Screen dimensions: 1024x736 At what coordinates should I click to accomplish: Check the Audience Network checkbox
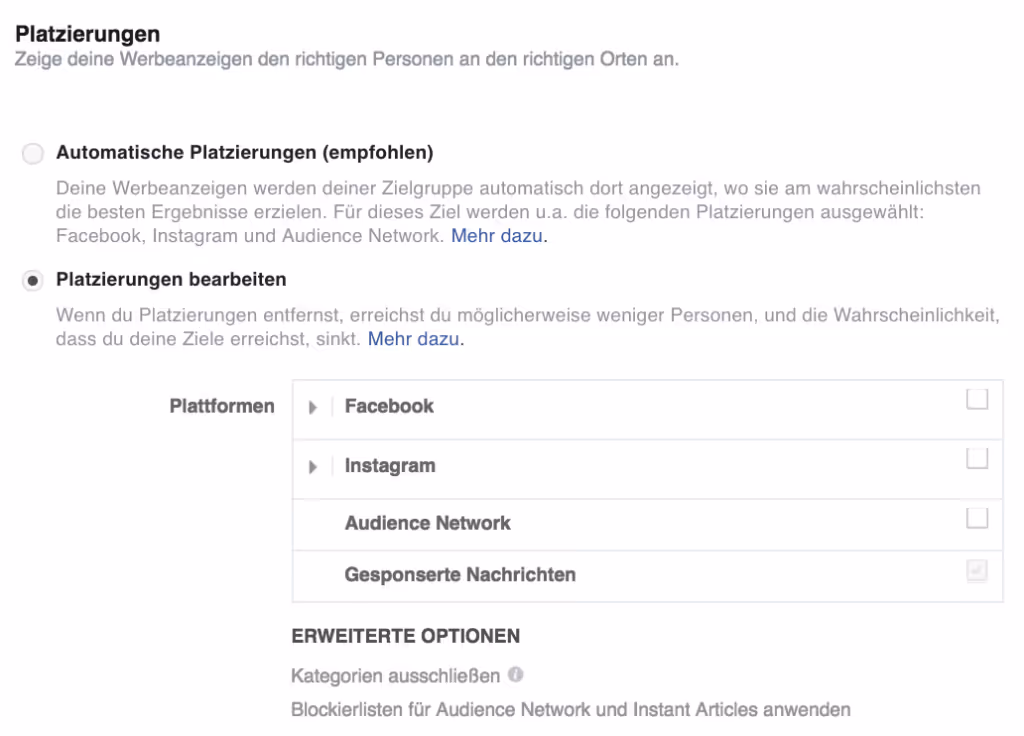click(x=977, y=518)
